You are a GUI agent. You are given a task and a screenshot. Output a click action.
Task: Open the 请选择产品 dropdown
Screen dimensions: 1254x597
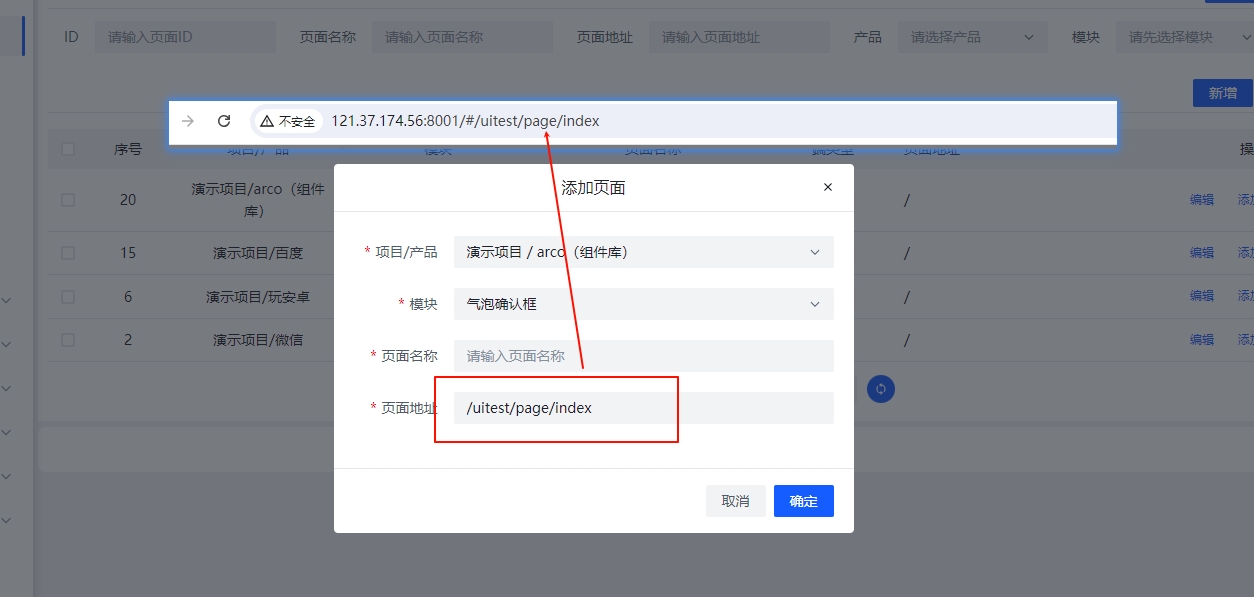(971, 36)
